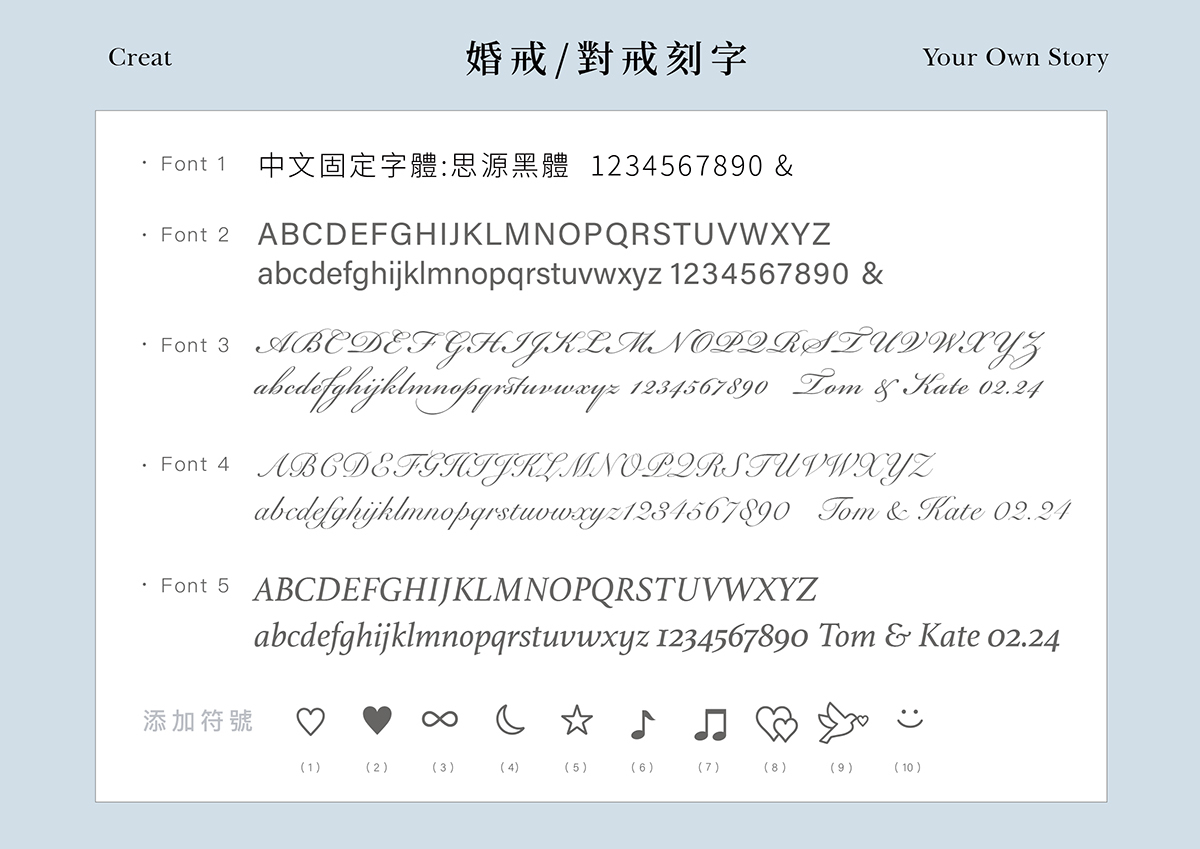Screen dimensions: 1200x849
Task: Click Font 2 uppercase alphabet sample
Action: (x=545, y=235)
